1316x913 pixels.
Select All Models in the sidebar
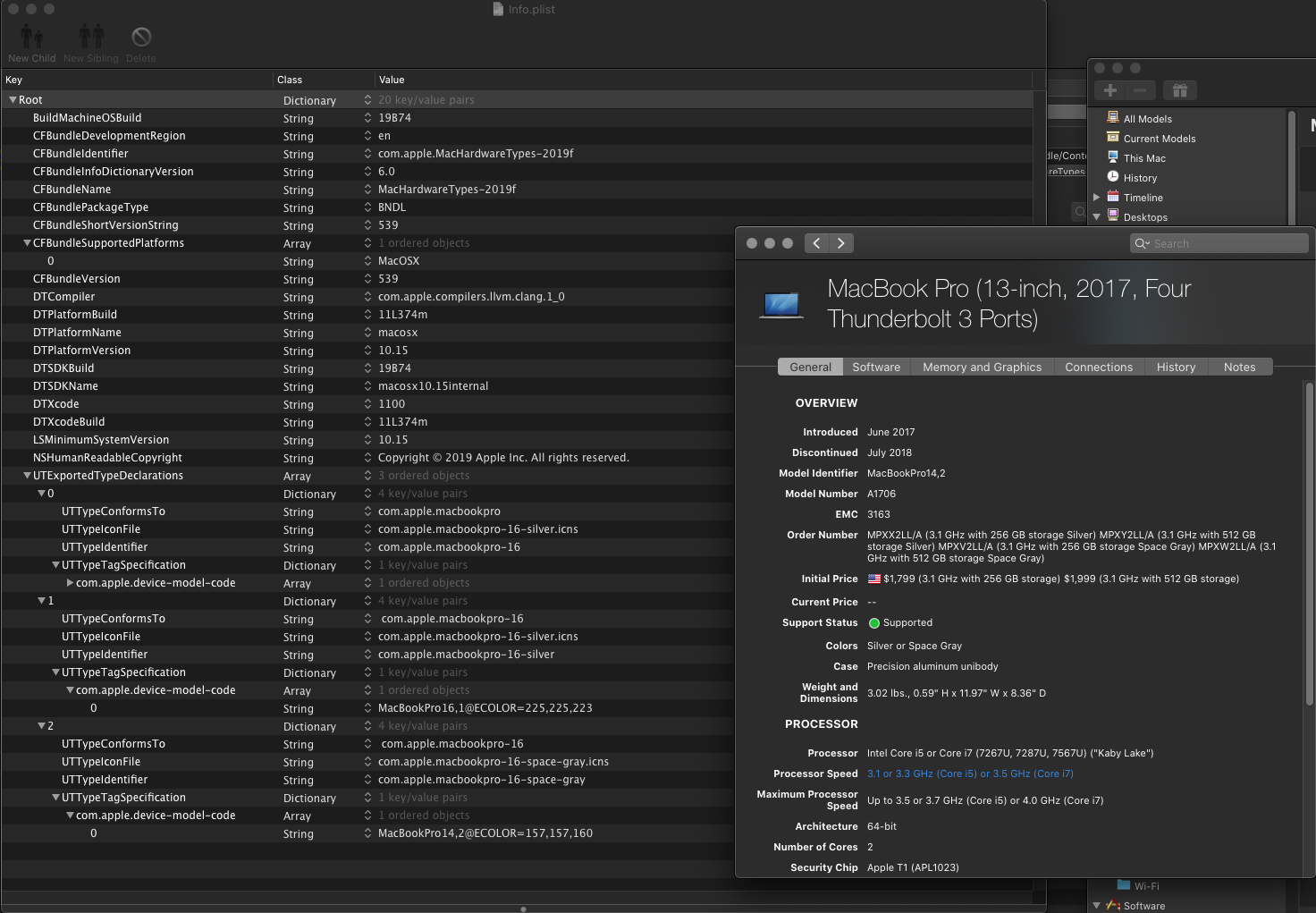(1147, 119)
